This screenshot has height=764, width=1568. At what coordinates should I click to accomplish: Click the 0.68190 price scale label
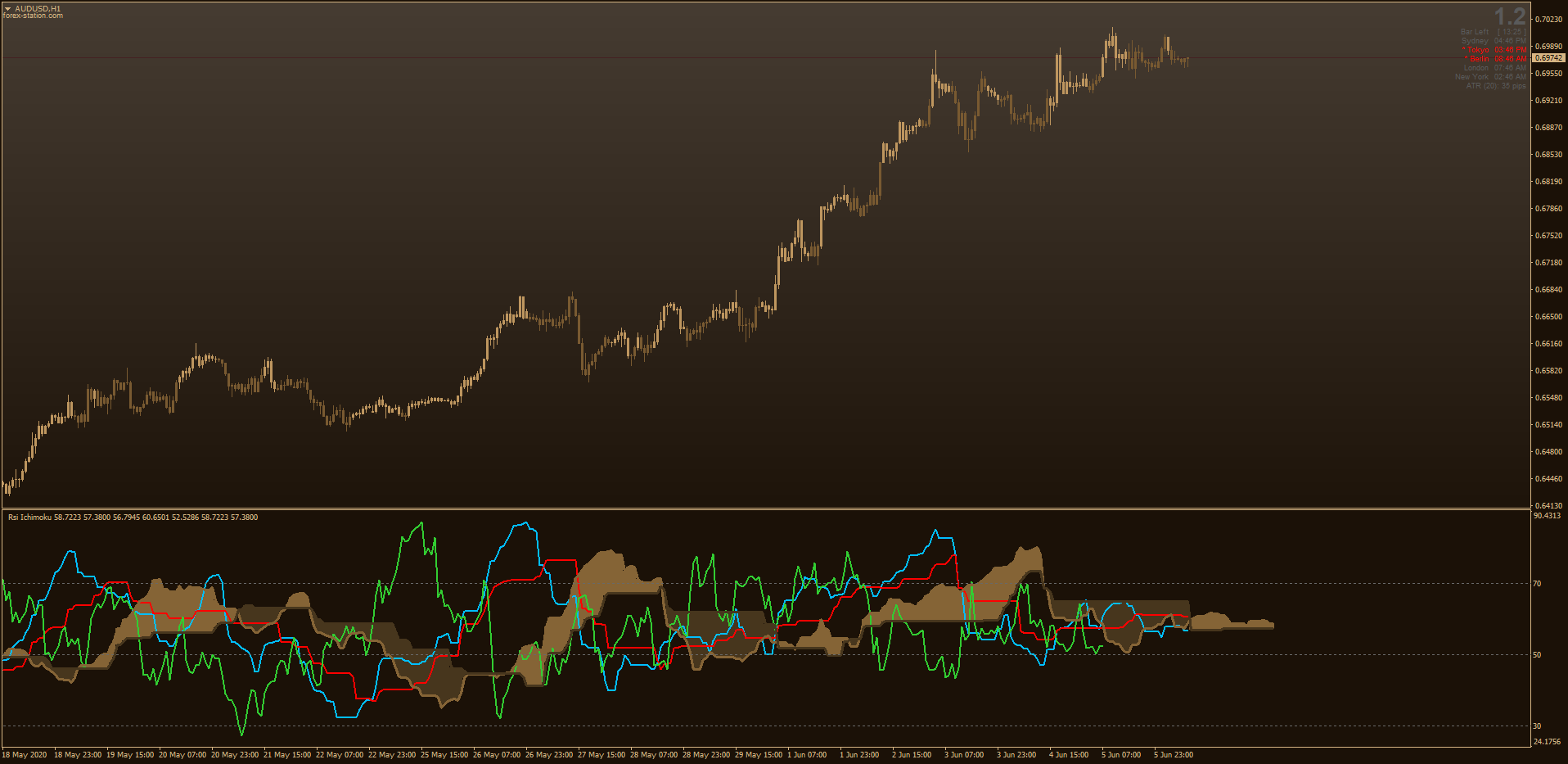1549,182
